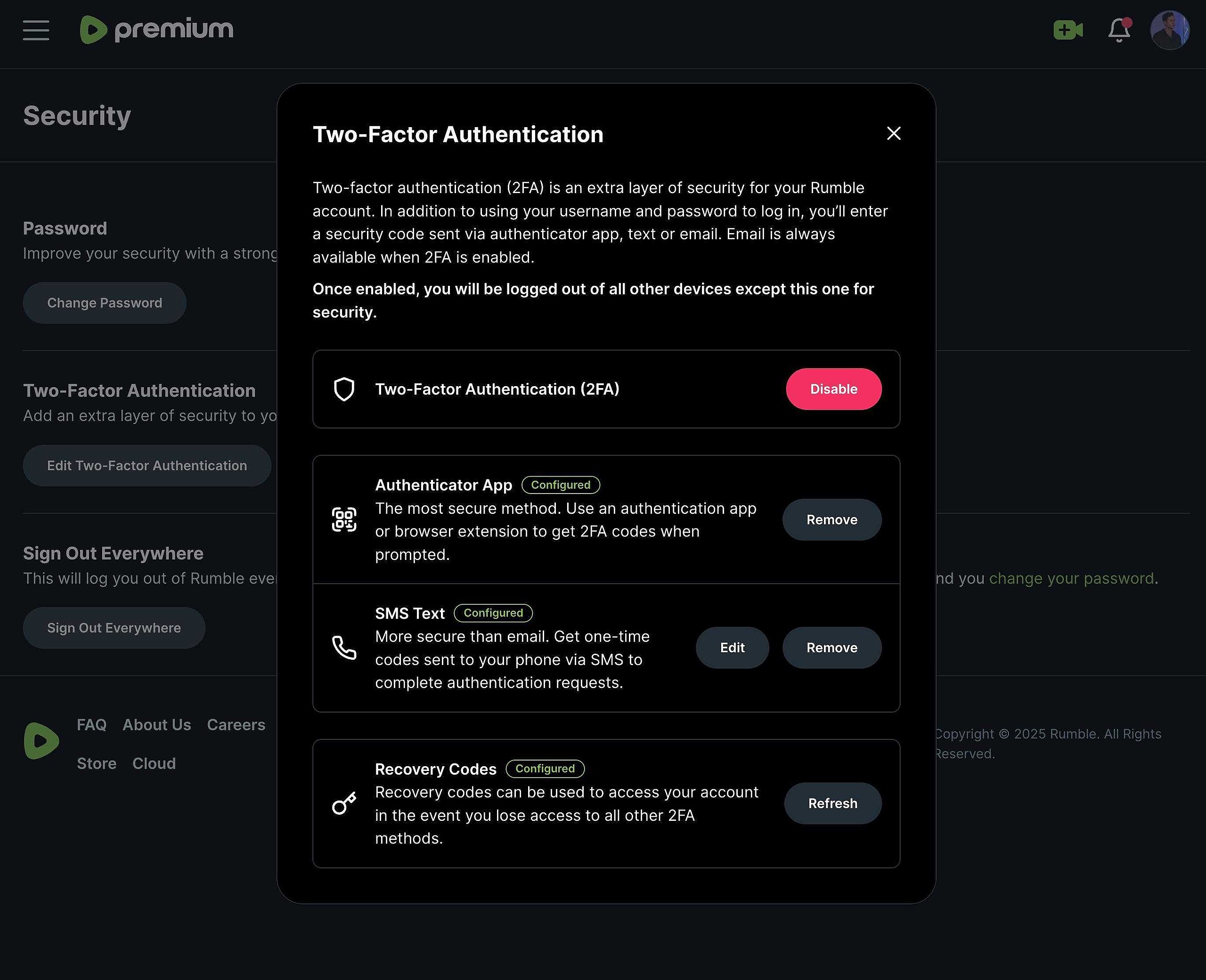Viewport: 1206px width, 980px height.
Task: Open the Careers footer link
Action: (236, 725)
